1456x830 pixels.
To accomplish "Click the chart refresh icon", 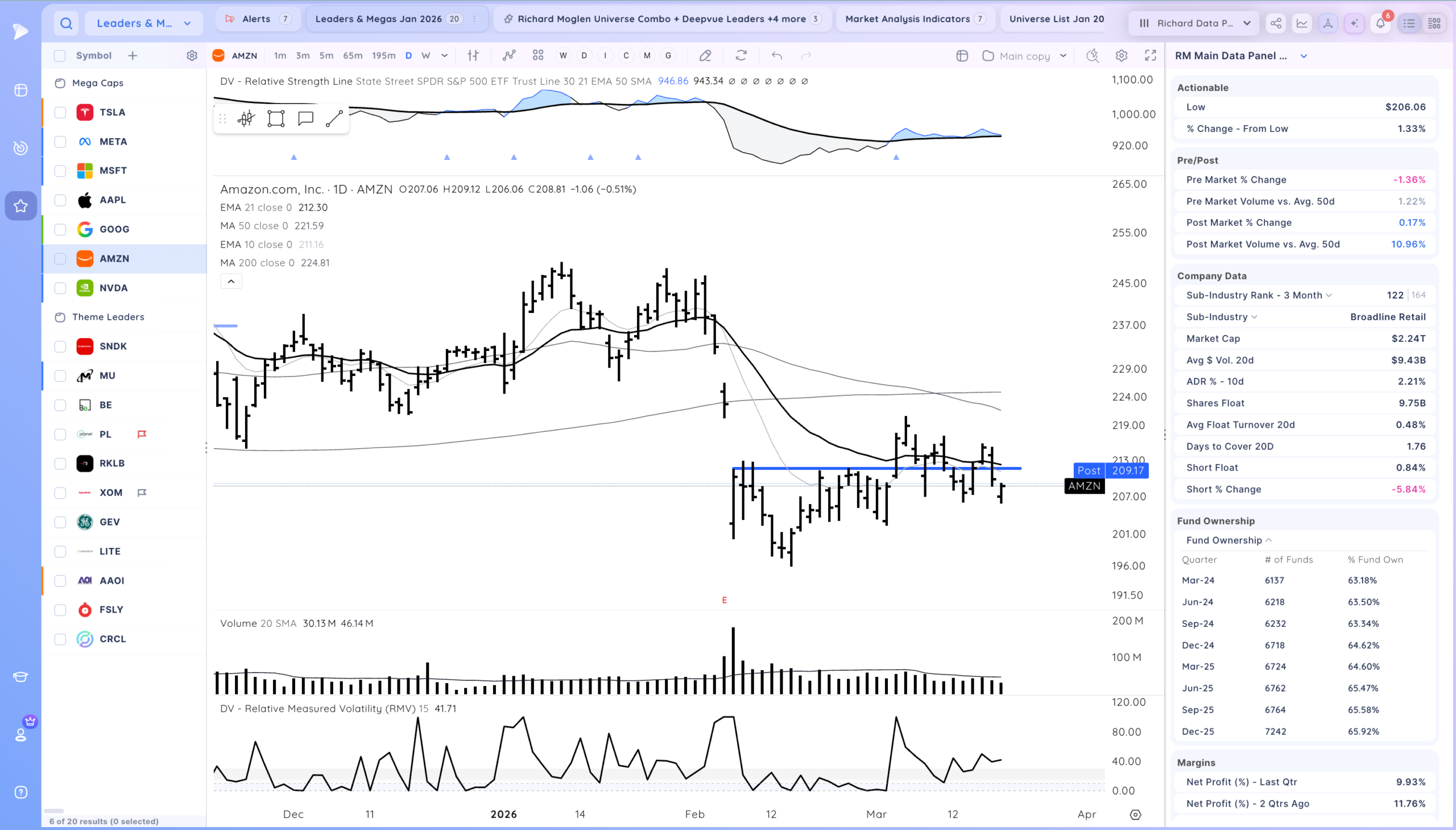I will coord(741,55).
